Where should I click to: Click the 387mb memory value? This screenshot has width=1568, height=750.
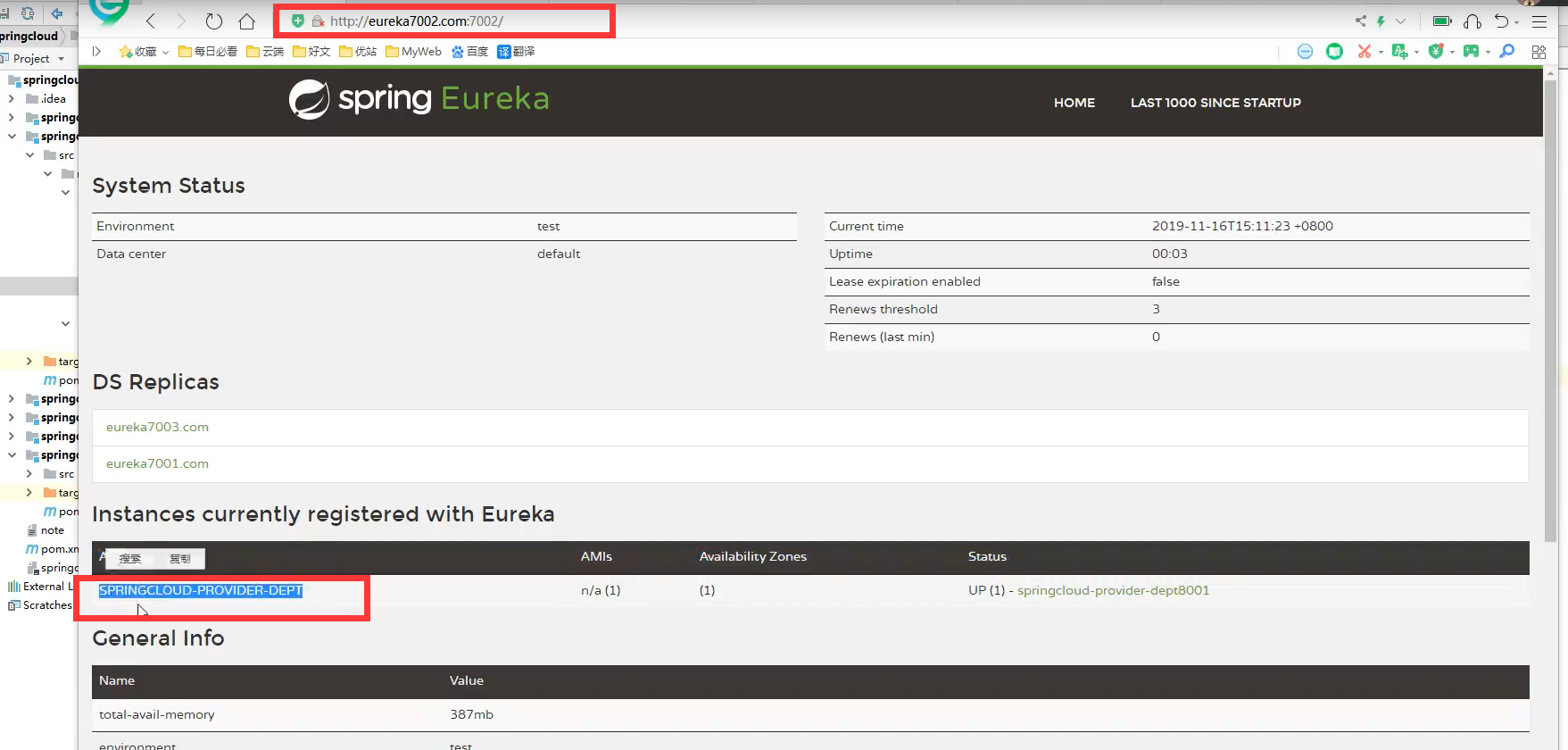(471, 714)
